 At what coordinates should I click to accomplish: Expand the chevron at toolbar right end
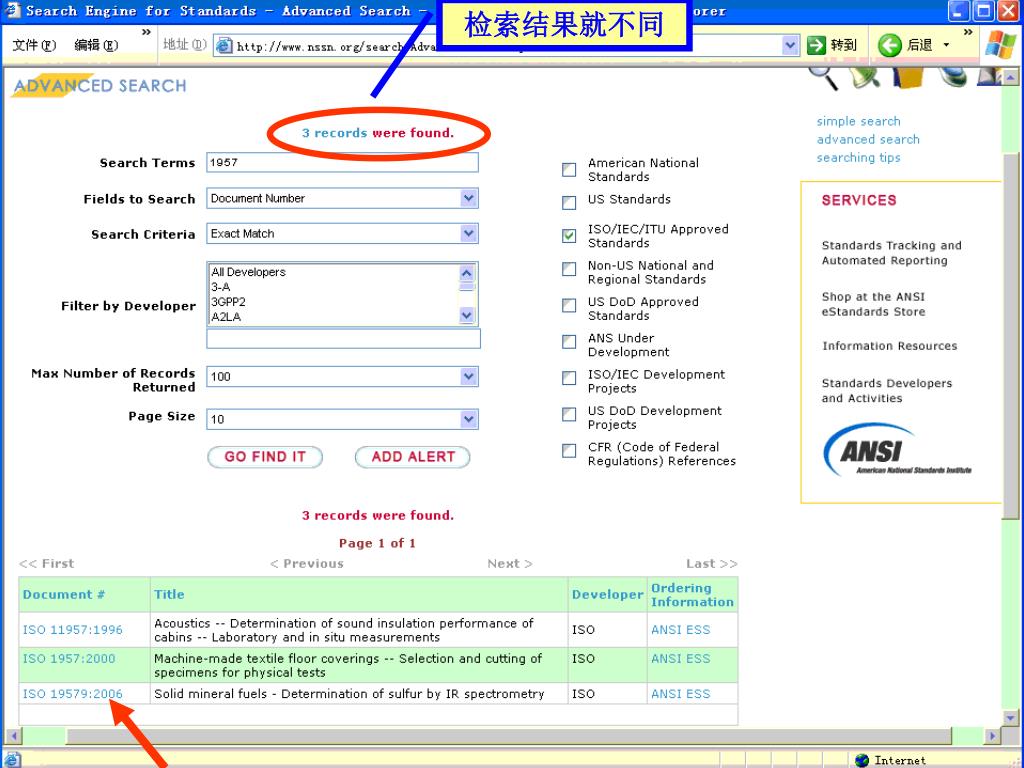[968, 31]
